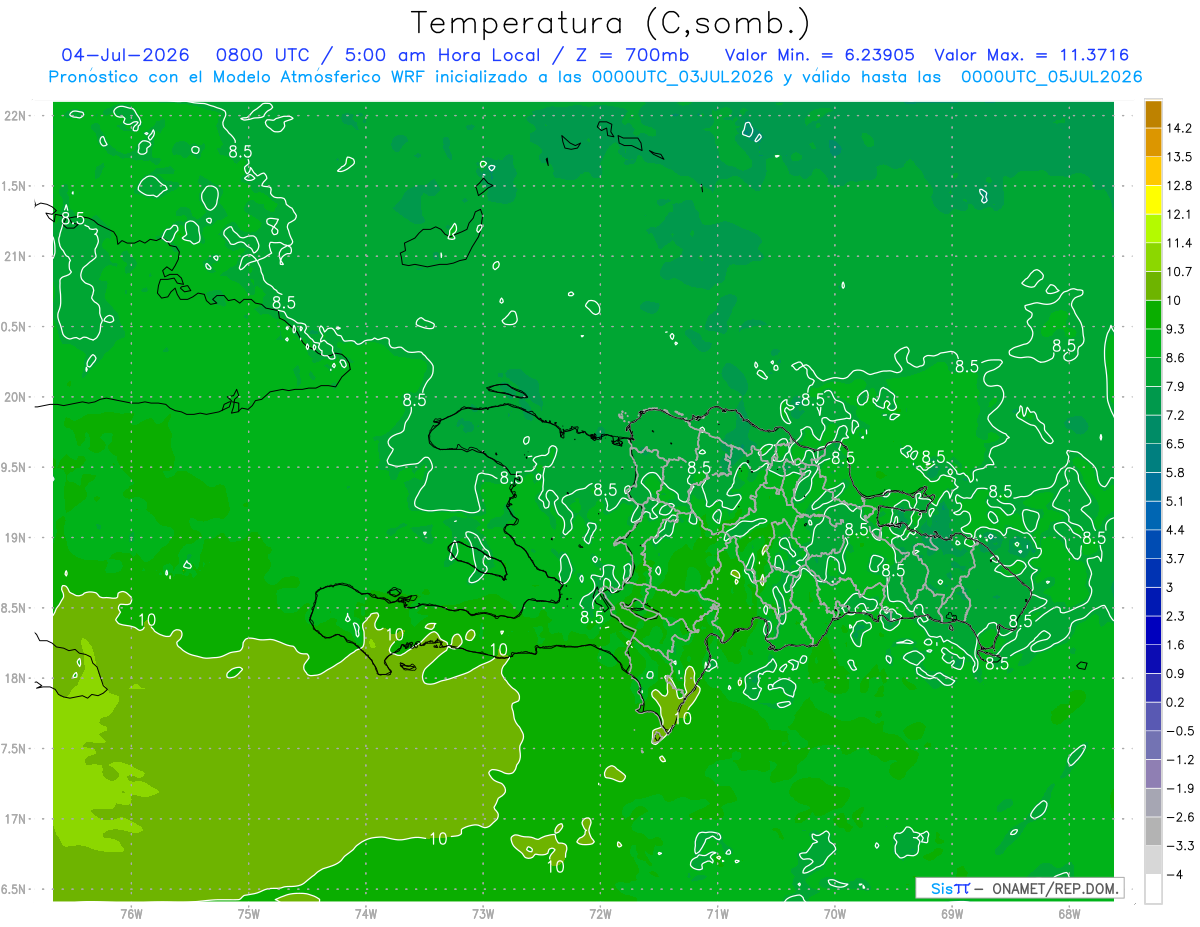Viewport: 1200px width, 927px height.
Task: Click the white swatch below -4
Action: pyautogui.click(x=1153, y=889)
